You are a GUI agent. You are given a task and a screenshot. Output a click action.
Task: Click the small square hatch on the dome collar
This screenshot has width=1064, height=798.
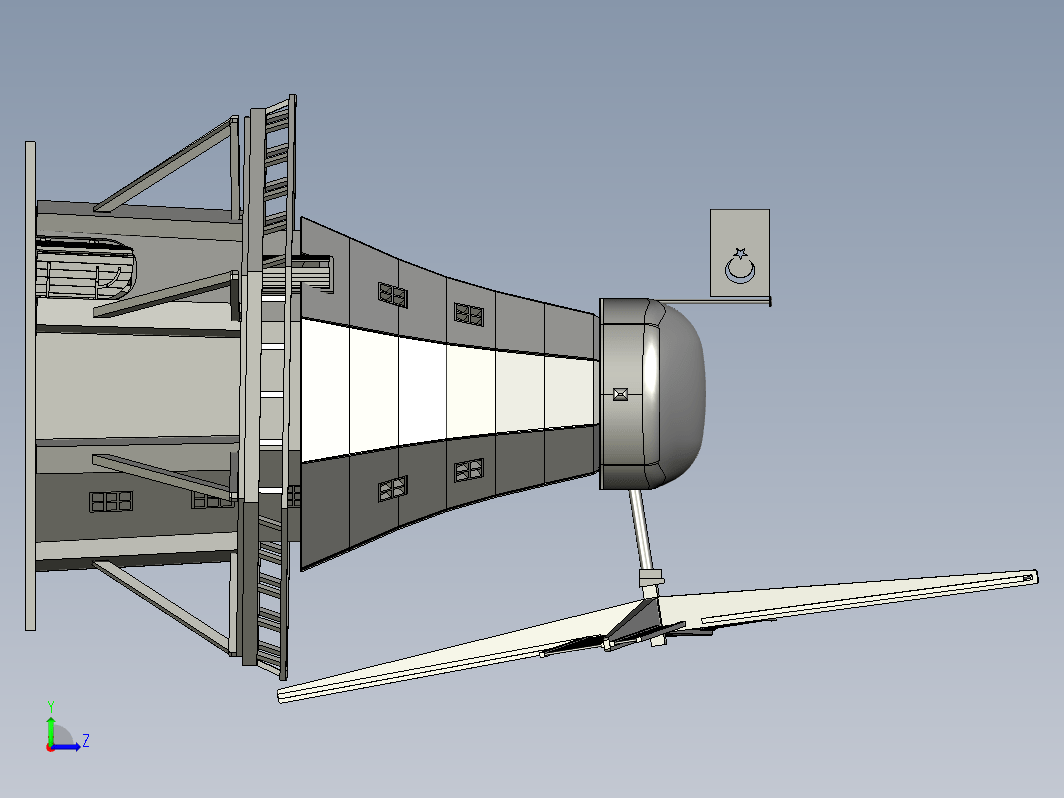[x=620, y=394]
